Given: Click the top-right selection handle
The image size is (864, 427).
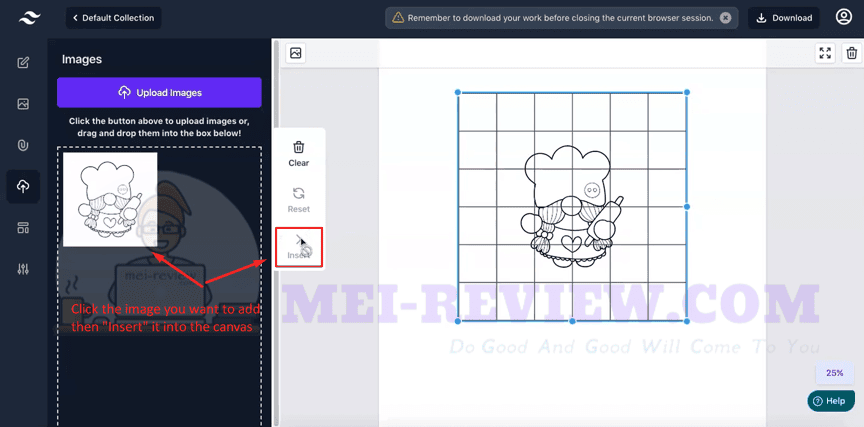Looking at the screenshot, I should pos(687,93).
